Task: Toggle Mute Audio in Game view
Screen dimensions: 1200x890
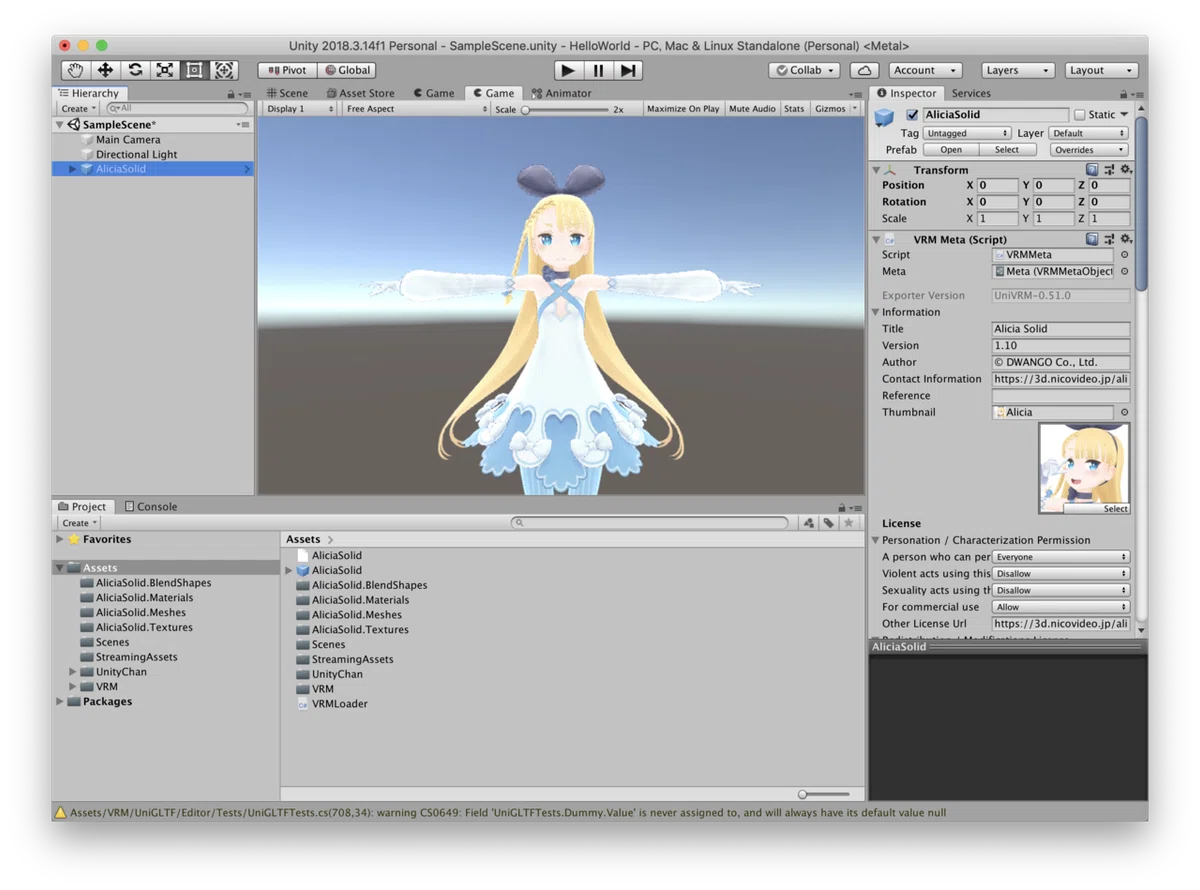Action: coord(752,109)
